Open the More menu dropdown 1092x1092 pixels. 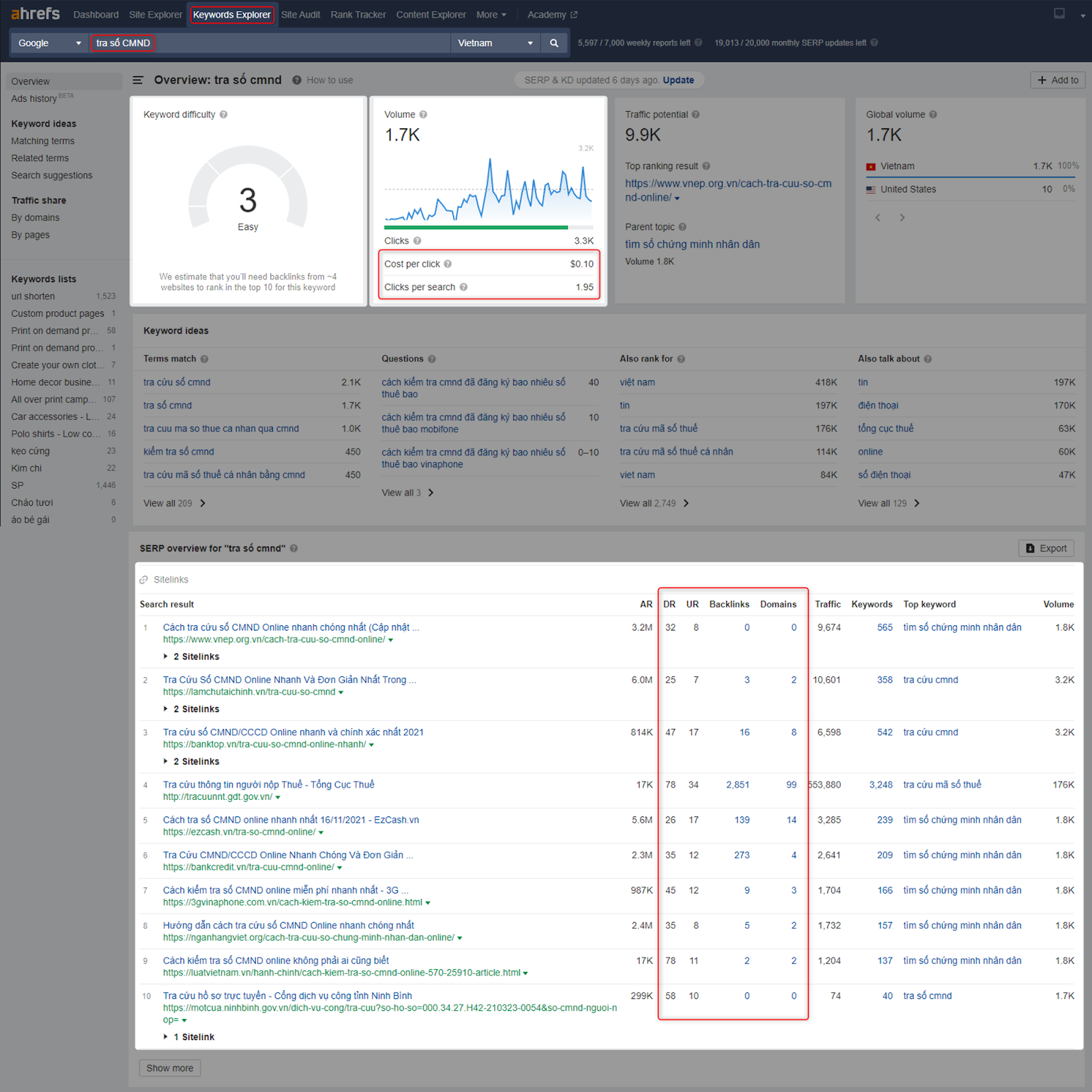pyautogui.click(x=491, y=14)
